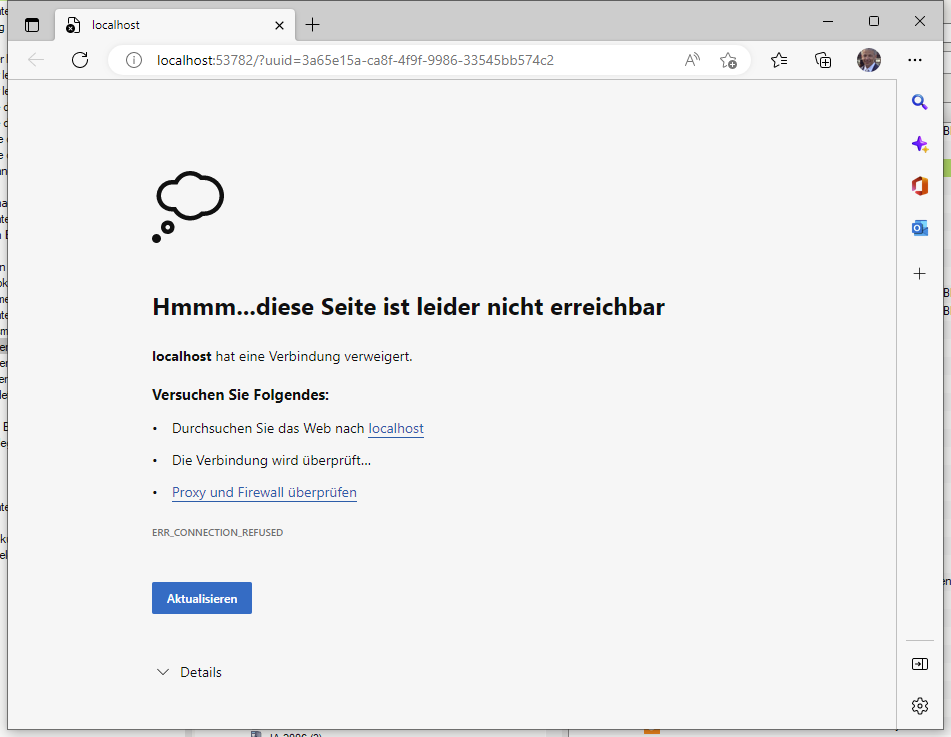The height and width of the screenshot is (737, 951).
Task: Click the address bar URL field
Action: coord(400,60)
